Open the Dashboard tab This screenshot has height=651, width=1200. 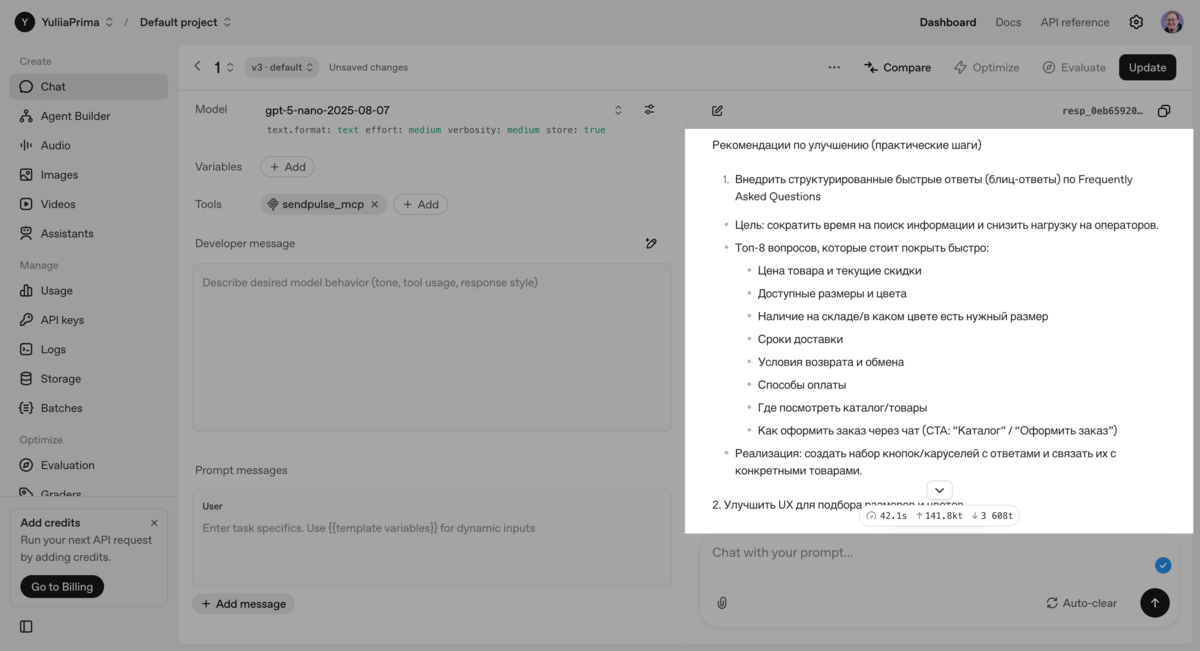pyautogui.click(x=947, y=21)
